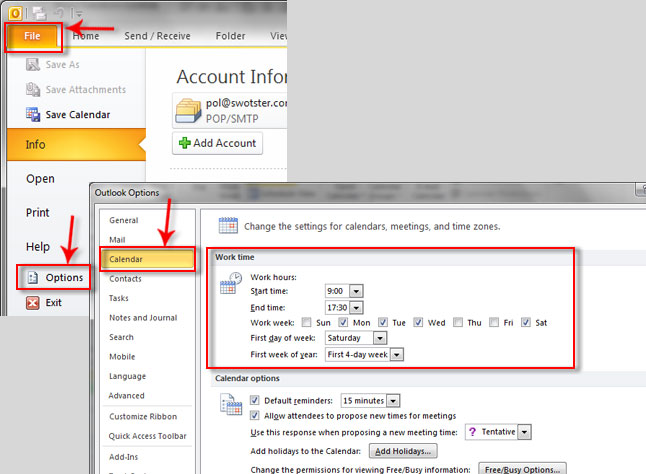This screenshot has height=474, width=646.
Task: Open the Default reminders 15 minutes dropdown
Action: (393, 400)
